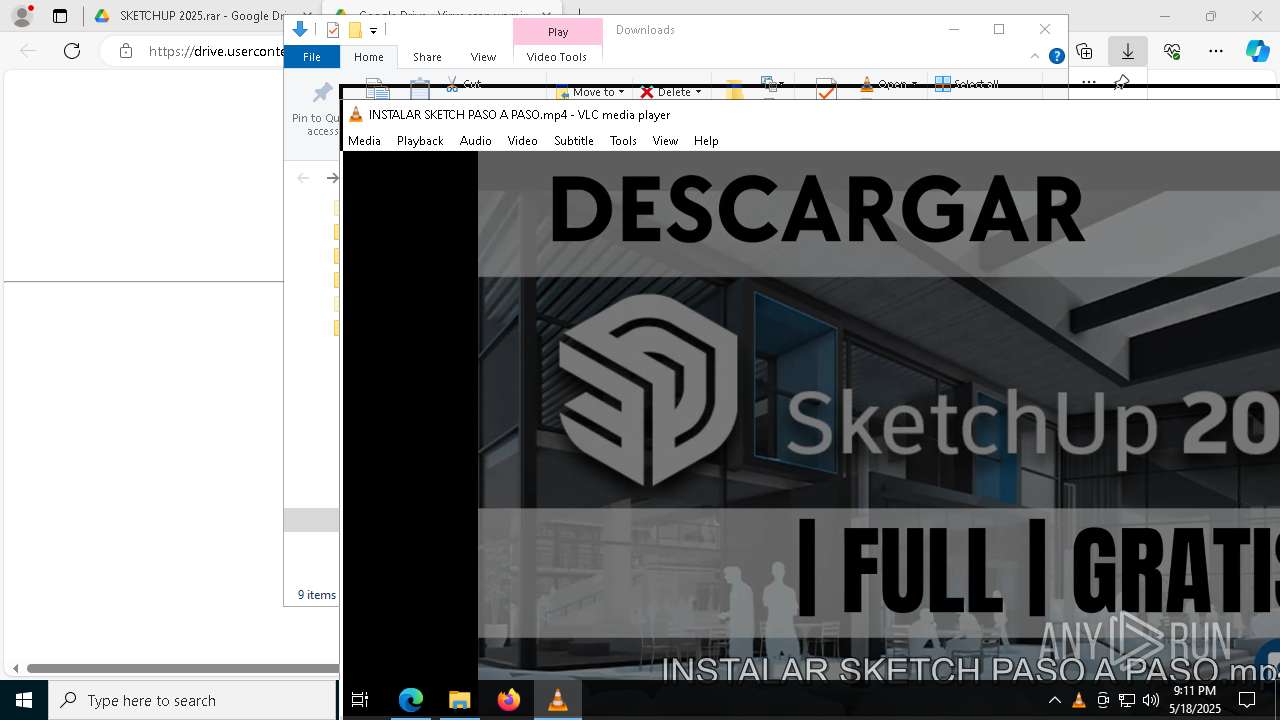Open the VLC Subtitle menu
The height and width of the screenshot is (720, 1280).
[574, 141]
